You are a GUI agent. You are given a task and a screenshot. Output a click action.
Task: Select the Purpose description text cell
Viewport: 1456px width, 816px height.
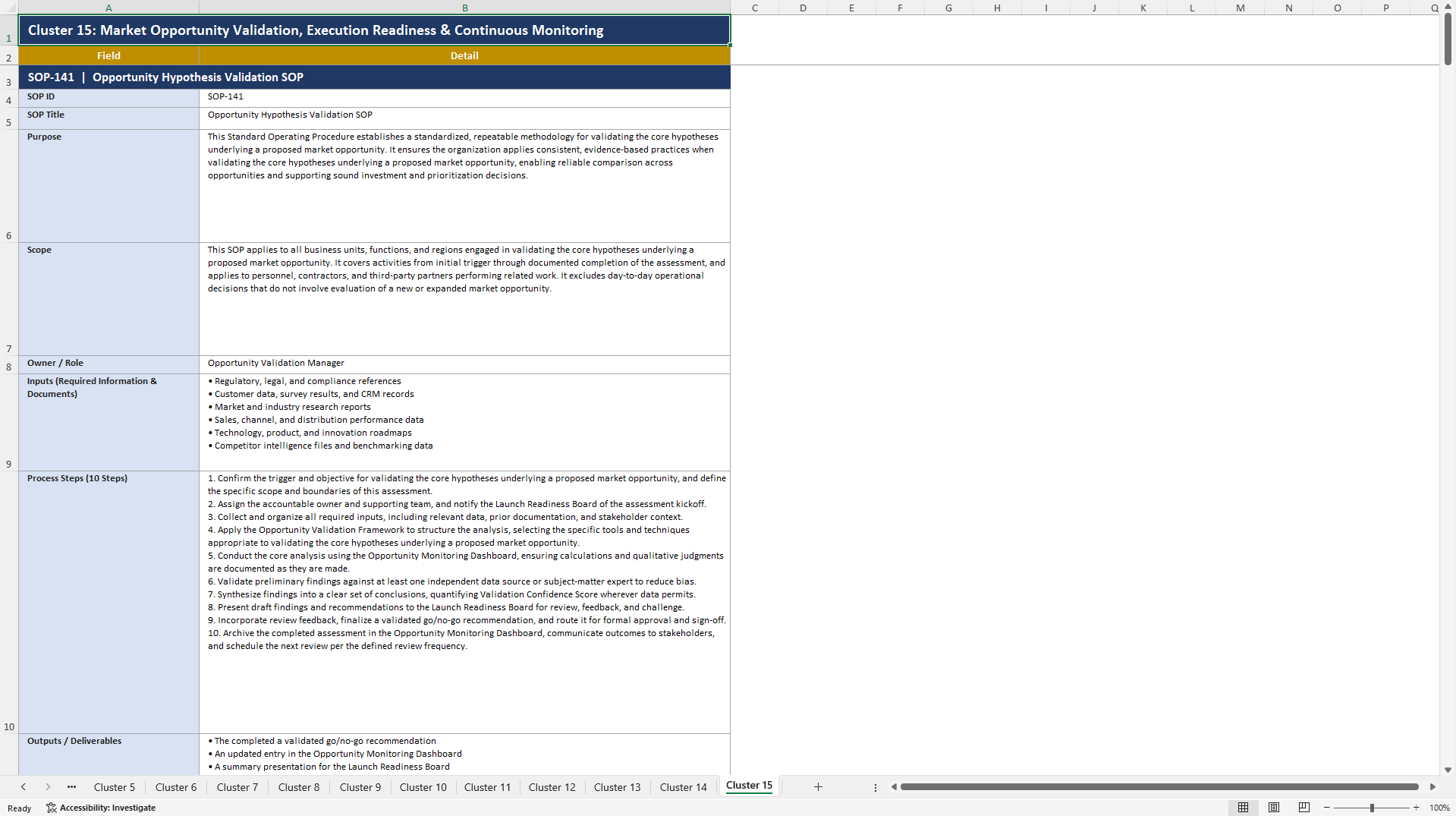click(x=464, y=186)
